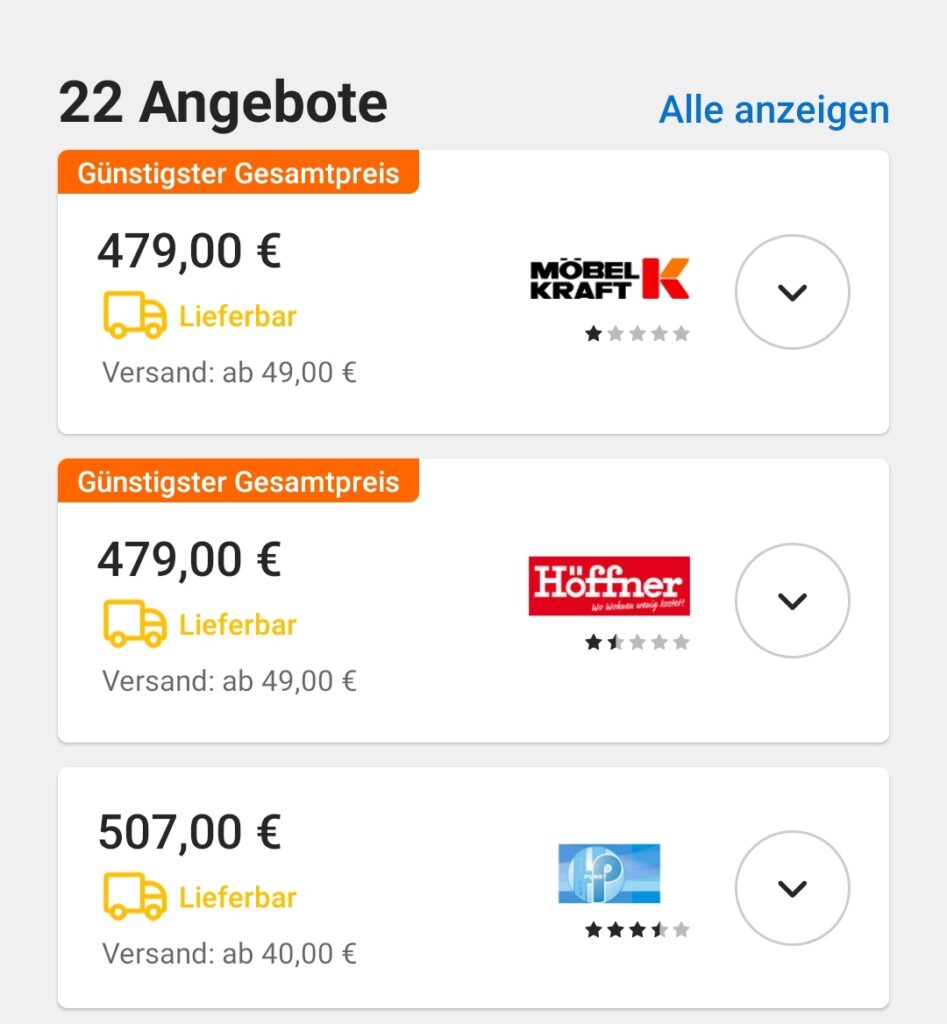
Task: Click the delivery truck icon in 507,00 € offer
Action: tap(135, 896)
